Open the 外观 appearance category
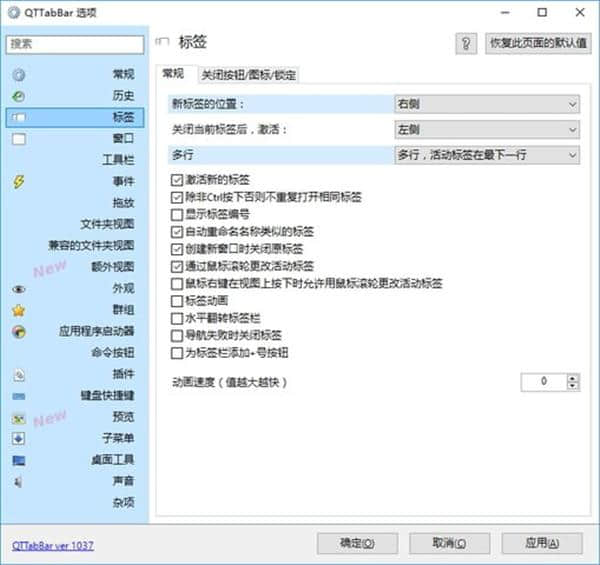The height and width of the screenshot is (565, 600). [75, 288]
